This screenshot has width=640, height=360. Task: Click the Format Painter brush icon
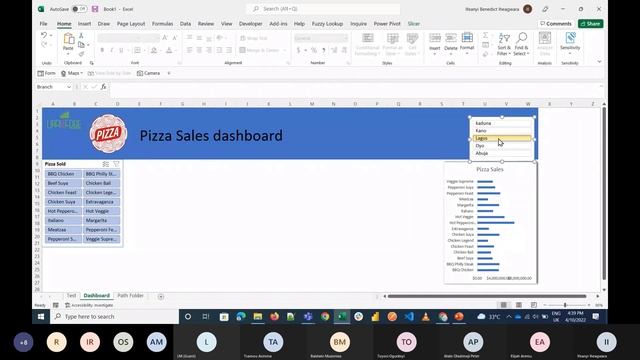tap(81, 53)
